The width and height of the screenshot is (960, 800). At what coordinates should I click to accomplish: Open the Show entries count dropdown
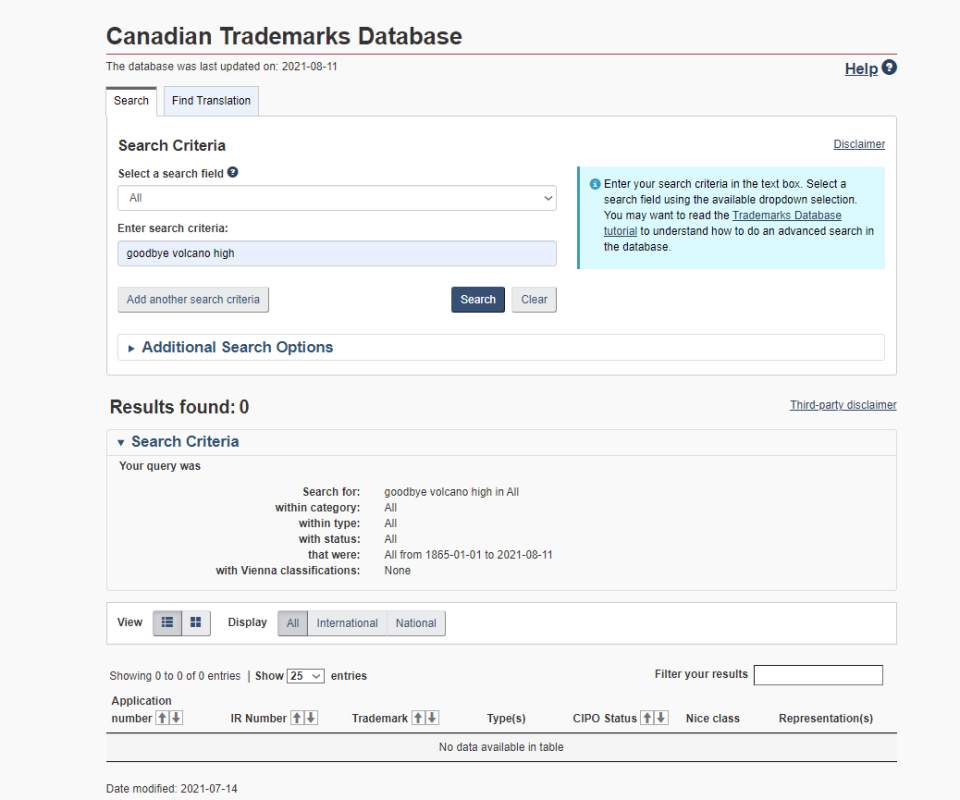click(306, 676)
